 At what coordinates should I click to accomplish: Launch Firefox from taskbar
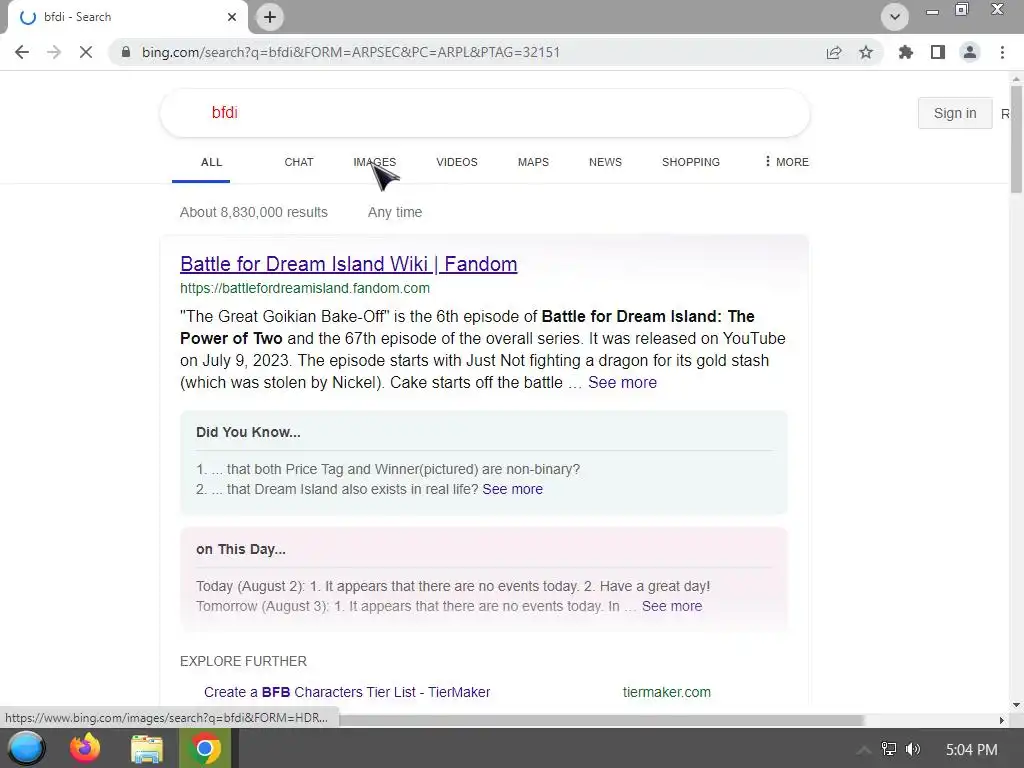point(85,748)
